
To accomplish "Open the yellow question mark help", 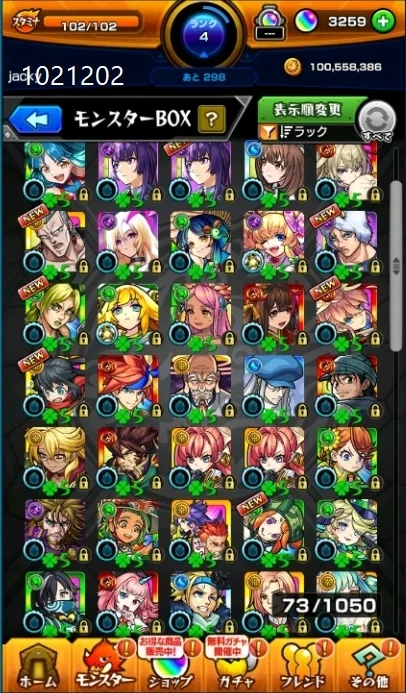I will click(212, 118).
